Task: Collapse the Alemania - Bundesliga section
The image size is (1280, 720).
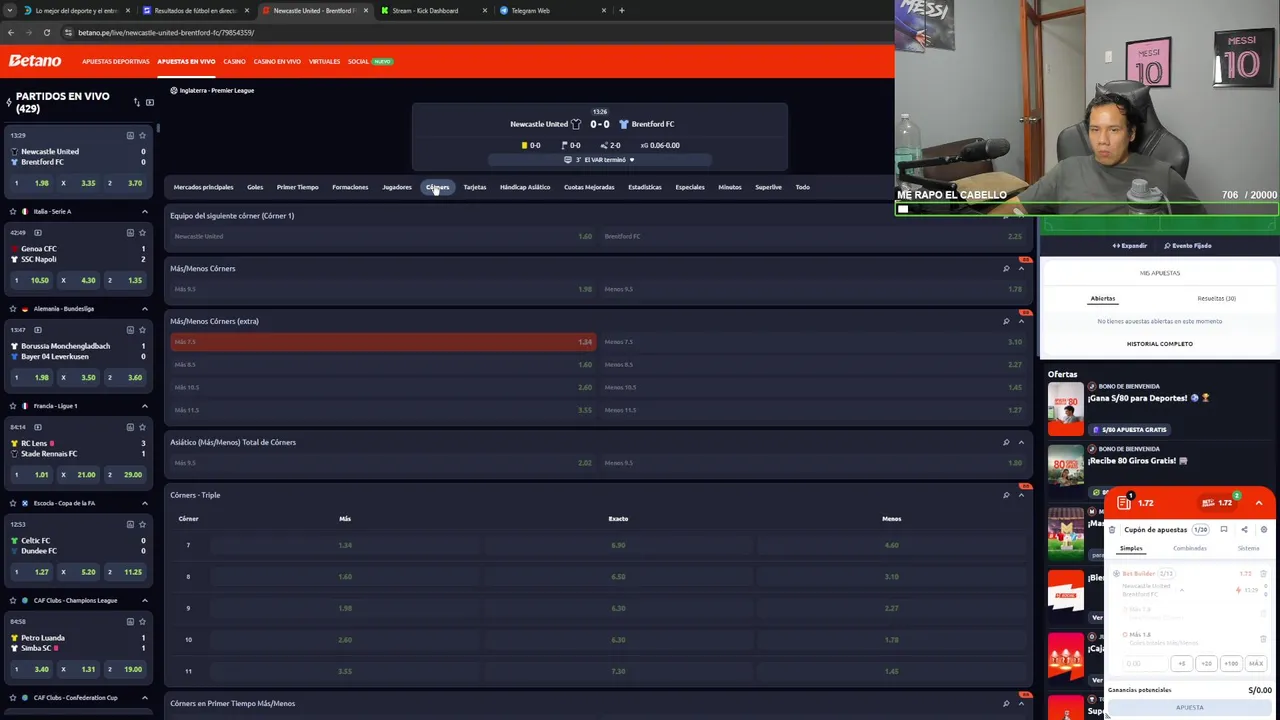Action: pyautogui.click(x=144, y=308)
